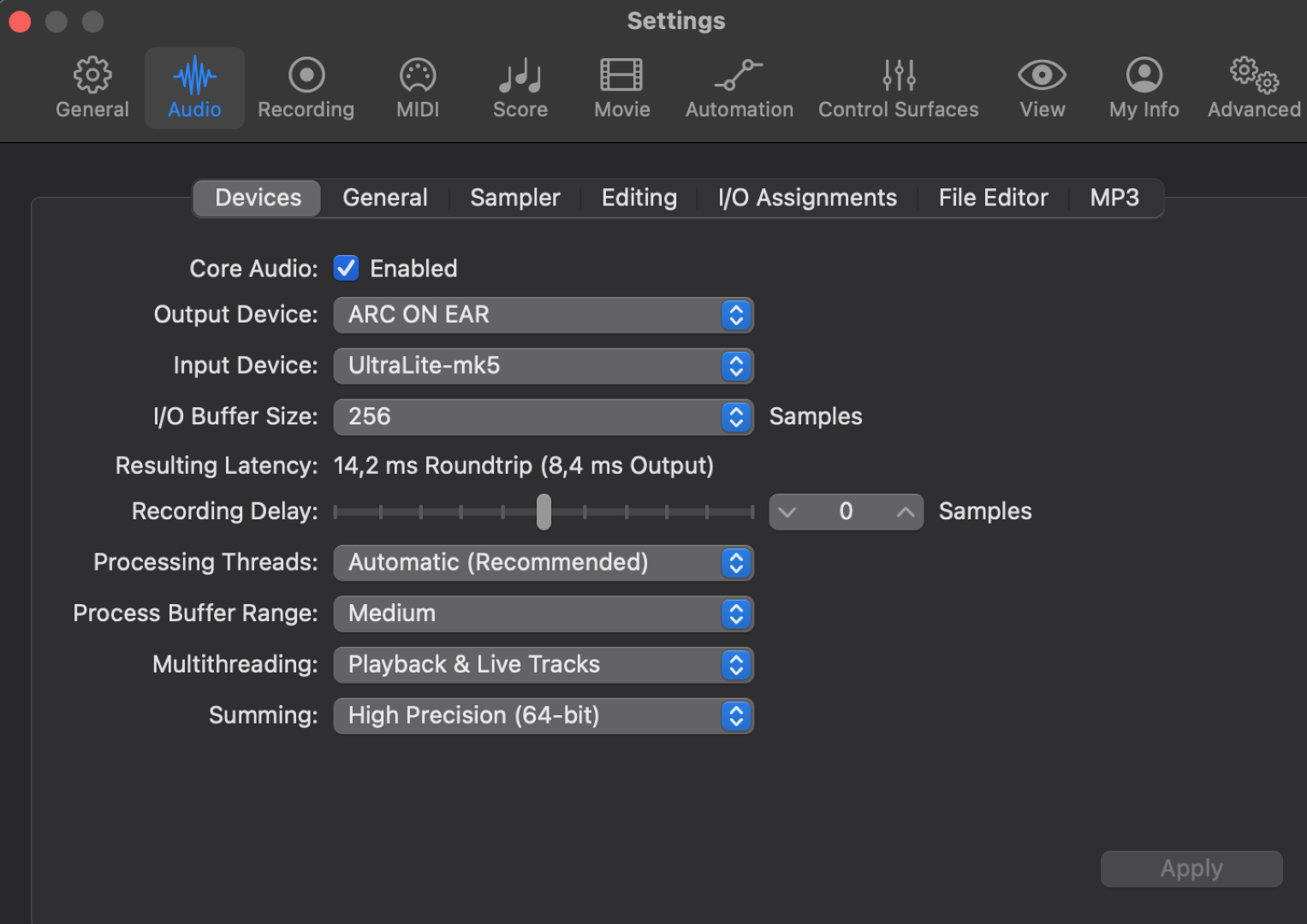Screen dimensions: 1307x924
Task: Open the Output Device dropdown
Action: pos(543,315)
